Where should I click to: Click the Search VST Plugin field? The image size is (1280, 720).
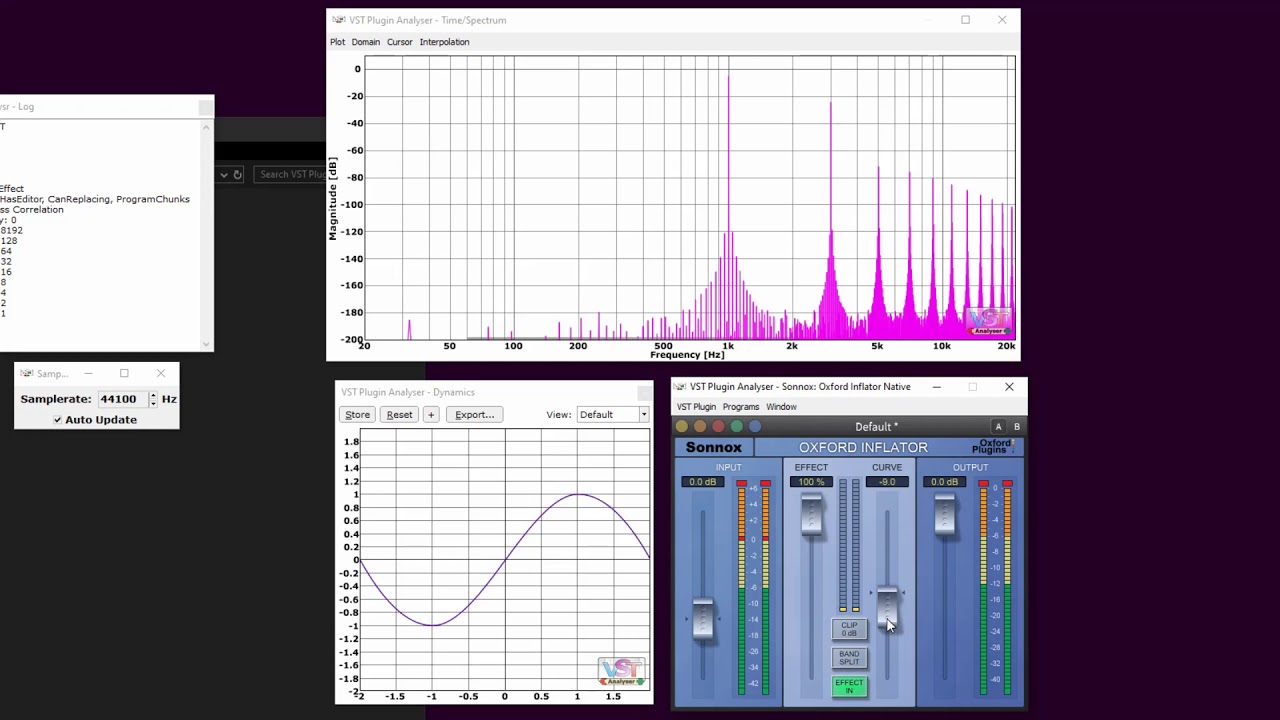[290, 175]
